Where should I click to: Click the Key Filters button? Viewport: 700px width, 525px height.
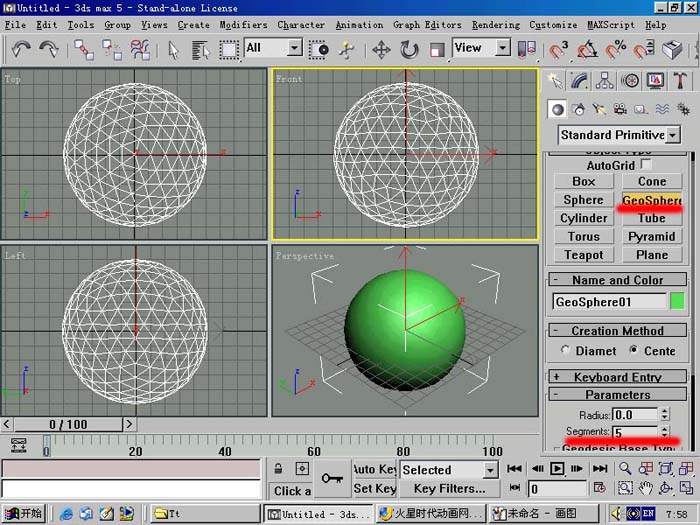pyautogui.click(x=449, y=488)
